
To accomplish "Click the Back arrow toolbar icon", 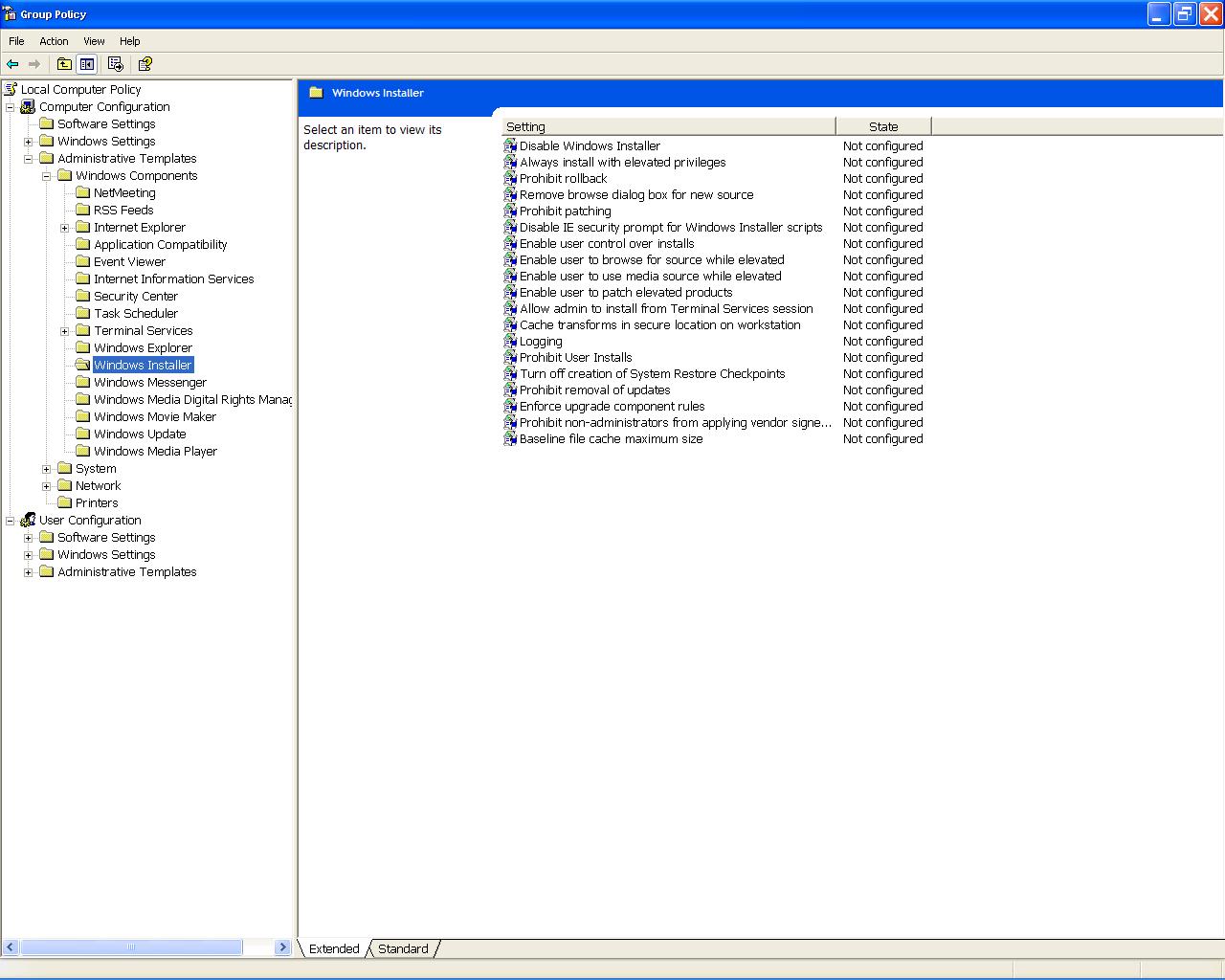I will click(x=12, y=64).
